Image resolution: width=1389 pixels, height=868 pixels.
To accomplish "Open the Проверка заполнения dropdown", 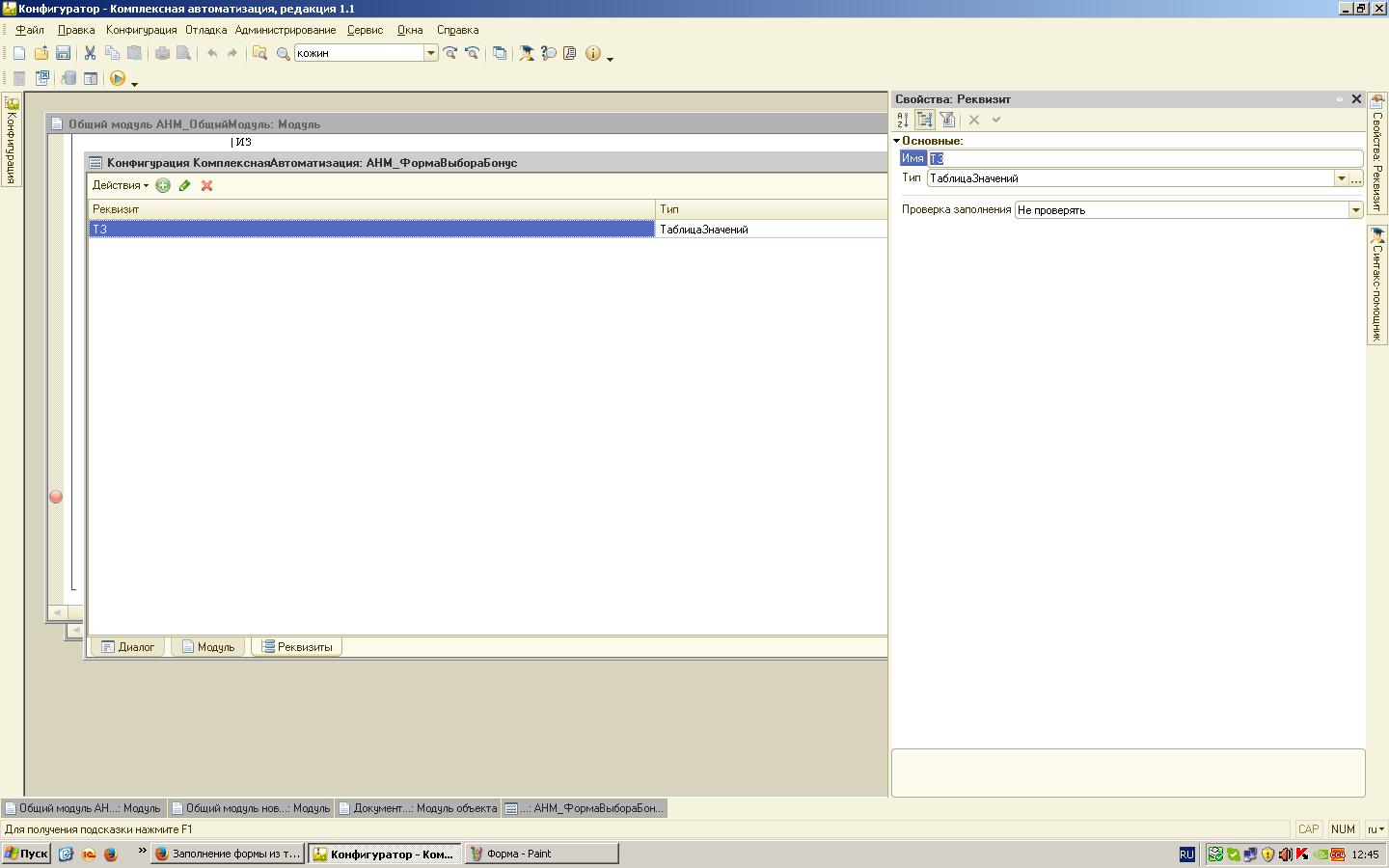I will (x=1355, y=210).
